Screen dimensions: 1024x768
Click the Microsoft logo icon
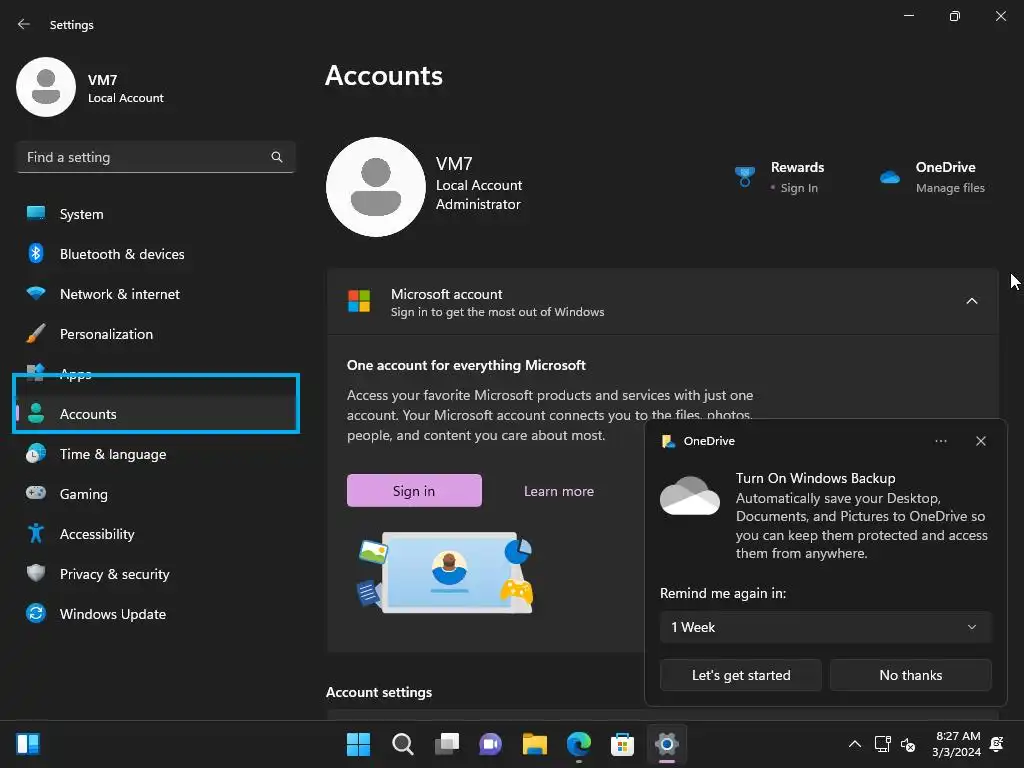[x=359, y=301]
